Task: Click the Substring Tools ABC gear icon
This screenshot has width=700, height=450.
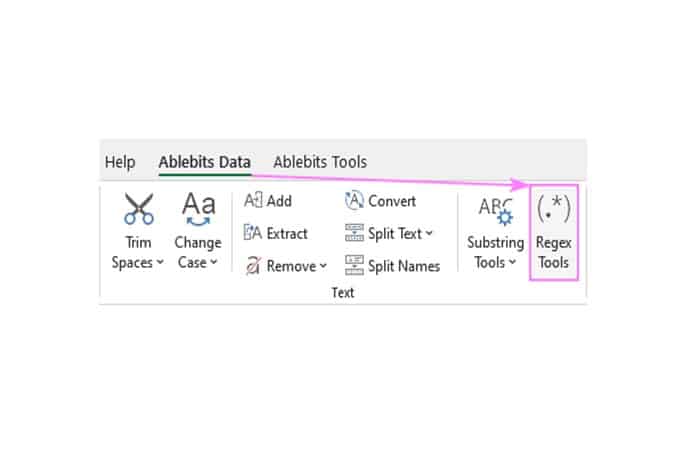Action: pyautogui.click(x=496, y=211)
